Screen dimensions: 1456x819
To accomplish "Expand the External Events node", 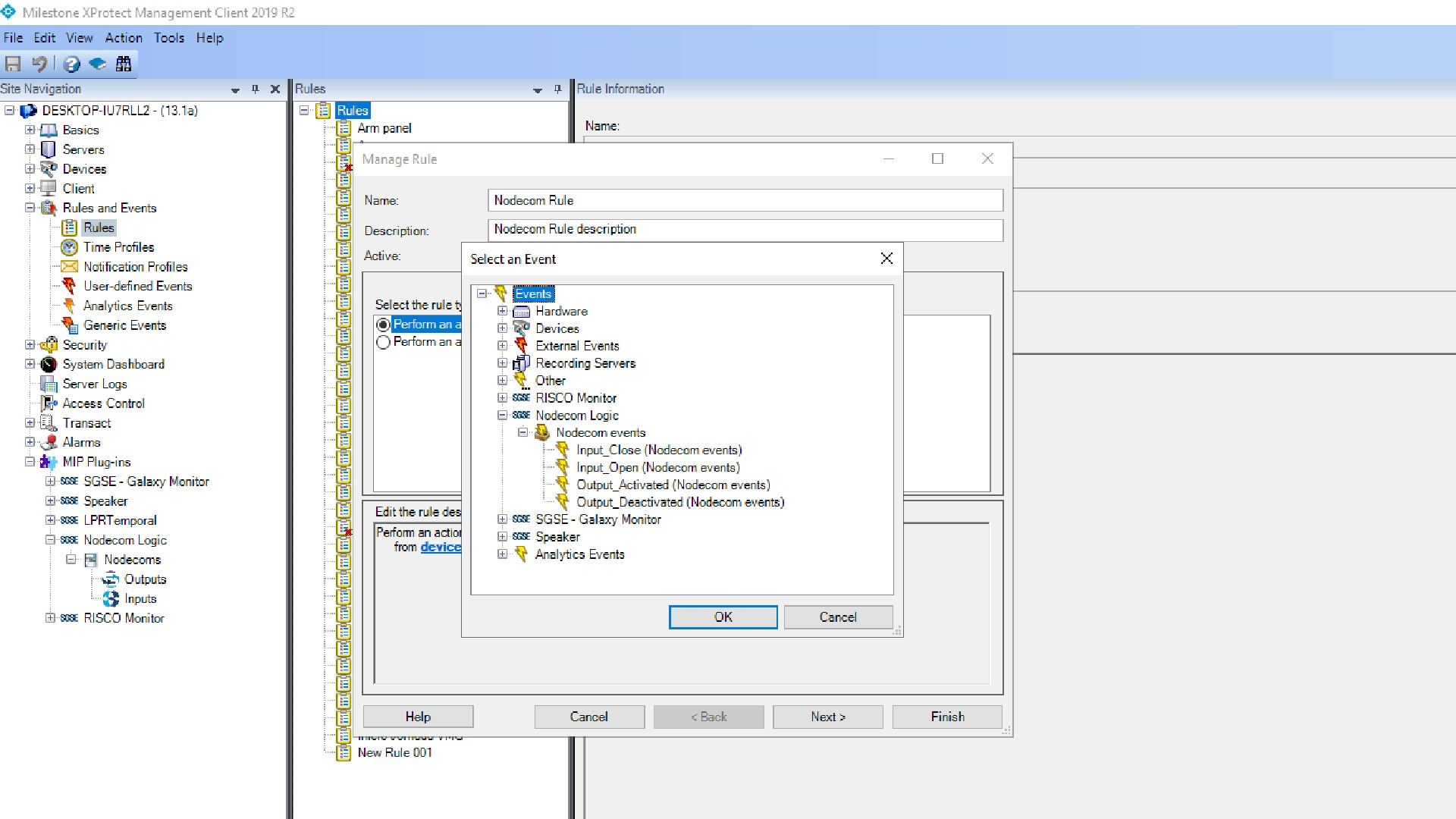I will [502, 346].
